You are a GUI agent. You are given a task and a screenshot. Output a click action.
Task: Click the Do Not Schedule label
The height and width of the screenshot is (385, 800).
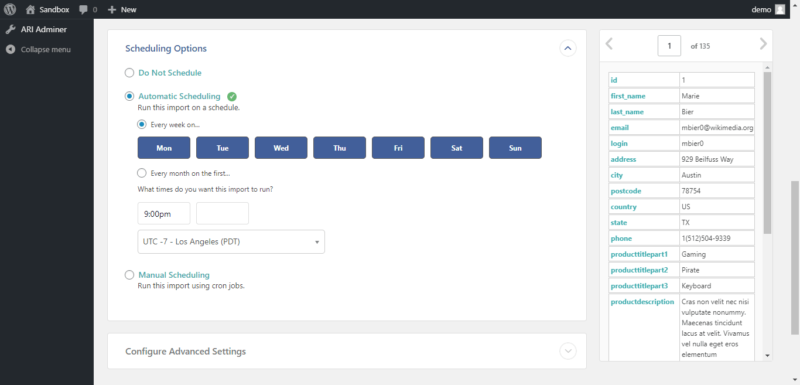tap(170, 73)
